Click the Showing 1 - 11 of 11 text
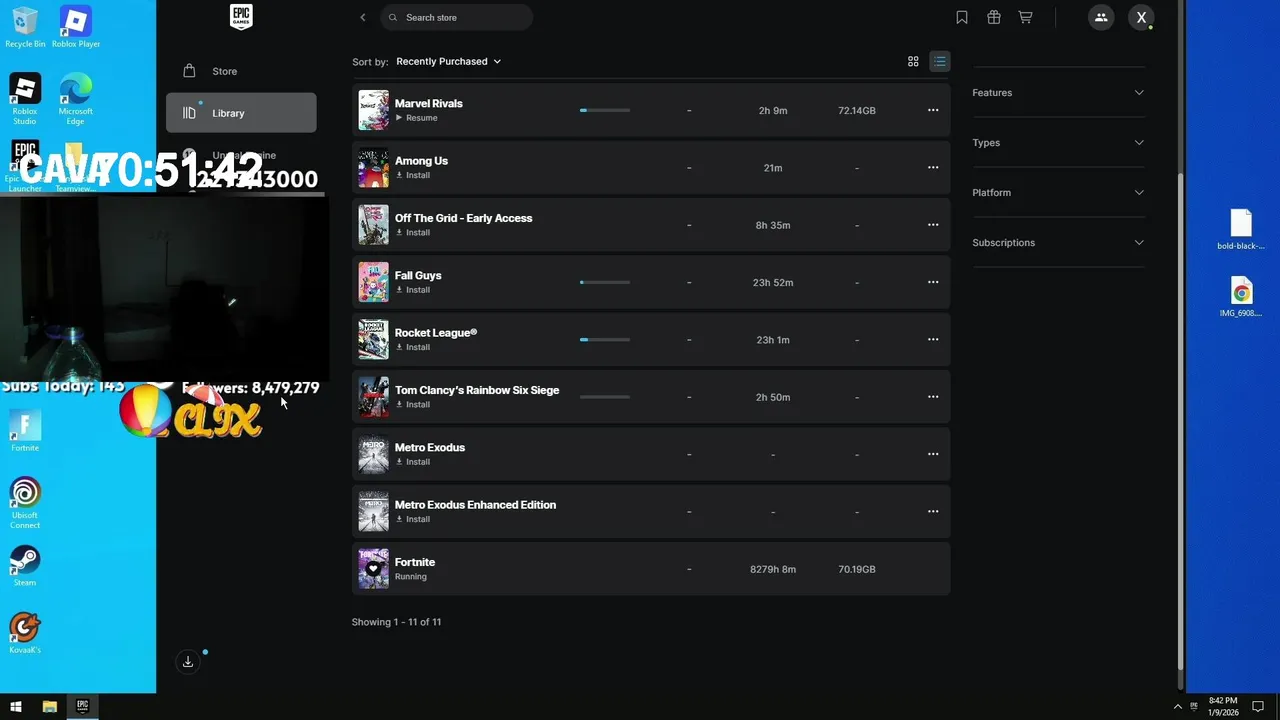 pos(396,622)
